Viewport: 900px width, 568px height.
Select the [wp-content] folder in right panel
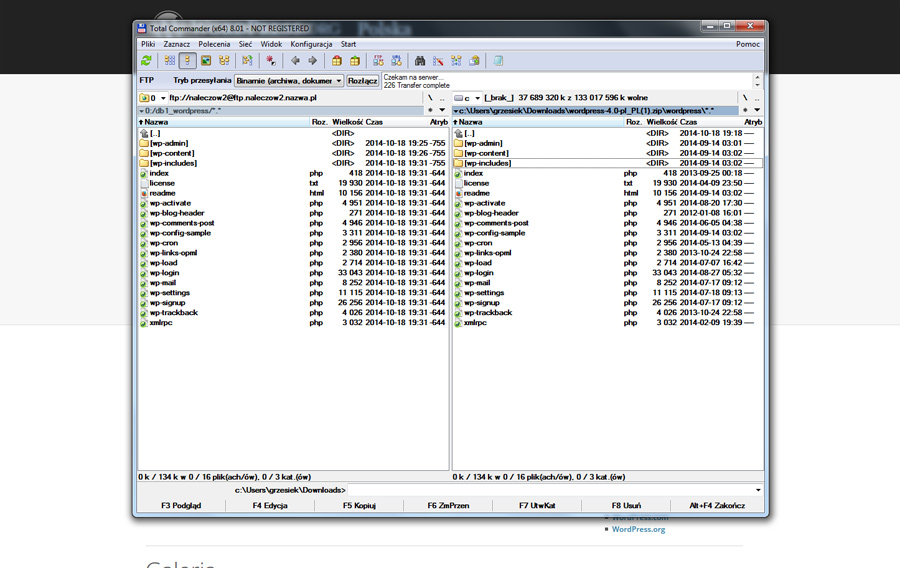[x=607, y=153]
